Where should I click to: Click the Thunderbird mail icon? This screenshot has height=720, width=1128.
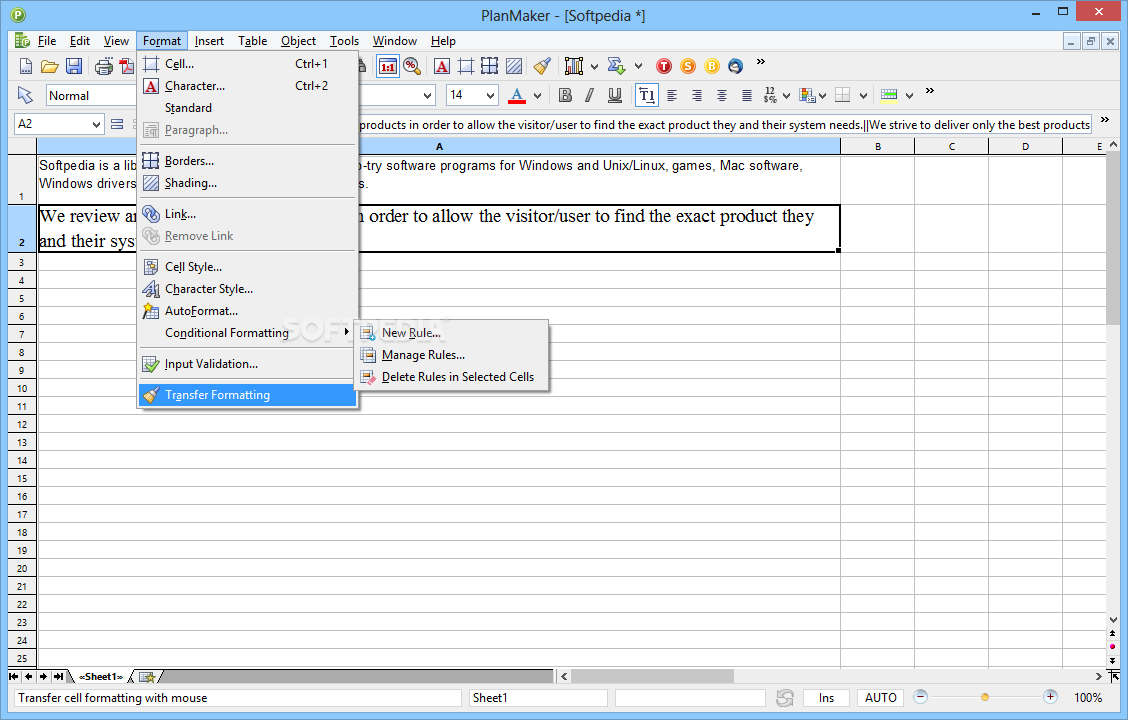click(x=735, y=67)
